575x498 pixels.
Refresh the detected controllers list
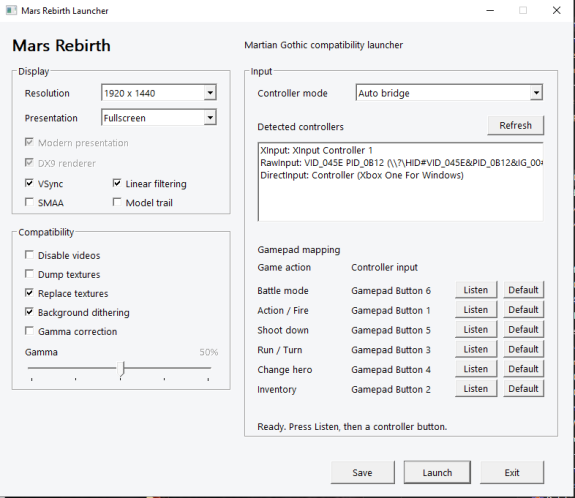(515, 125)
